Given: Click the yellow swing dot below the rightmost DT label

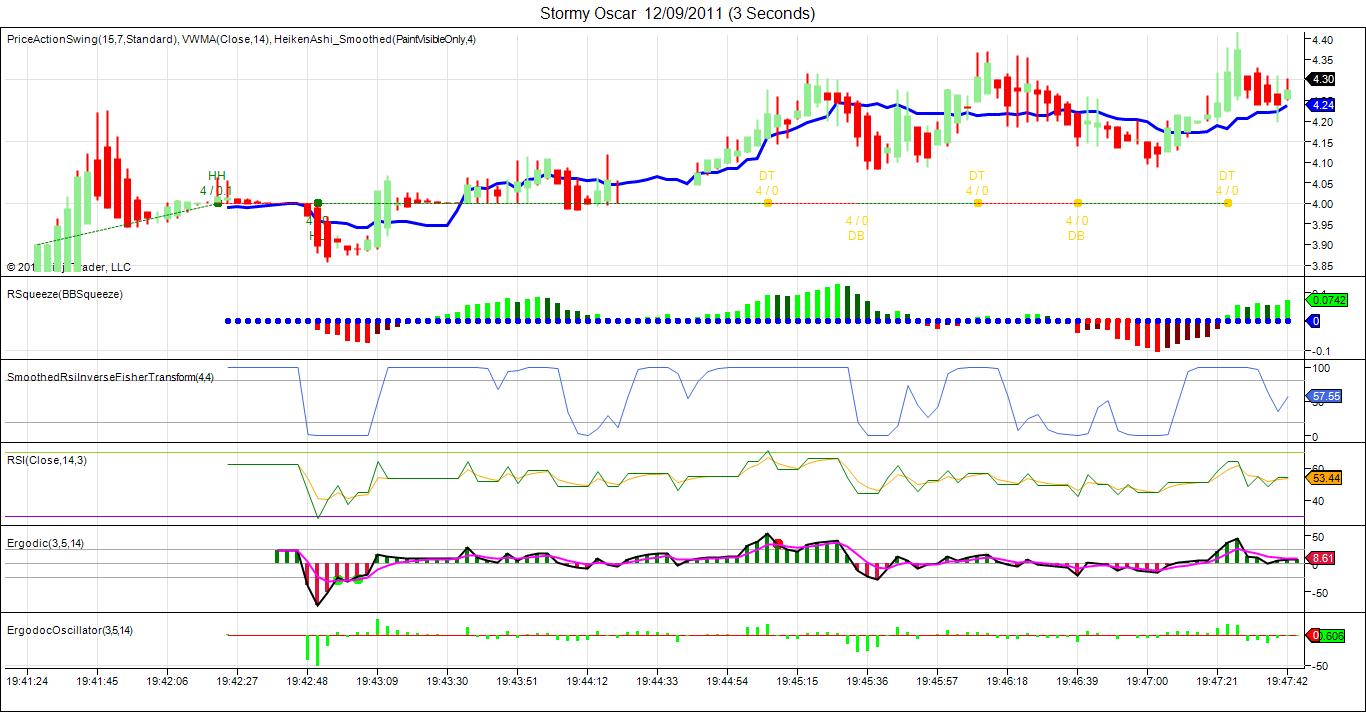Looking at the screenshot, I should click(x=1227, y=203).
